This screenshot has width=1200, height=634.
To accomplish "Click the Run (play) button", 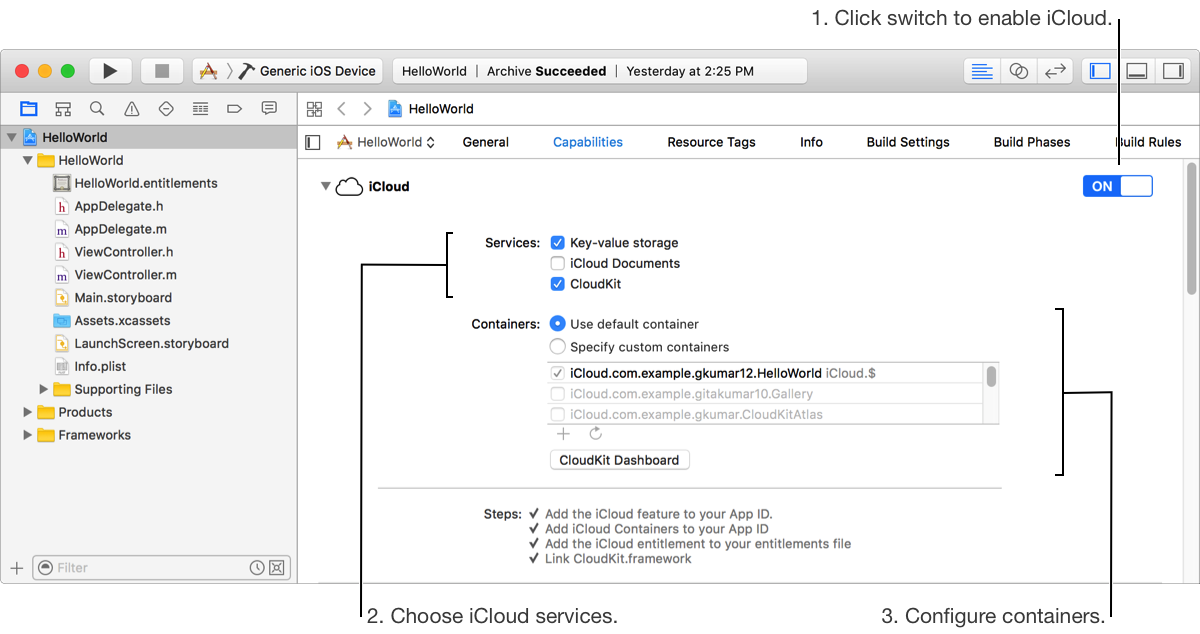I will tap(110, 71).
